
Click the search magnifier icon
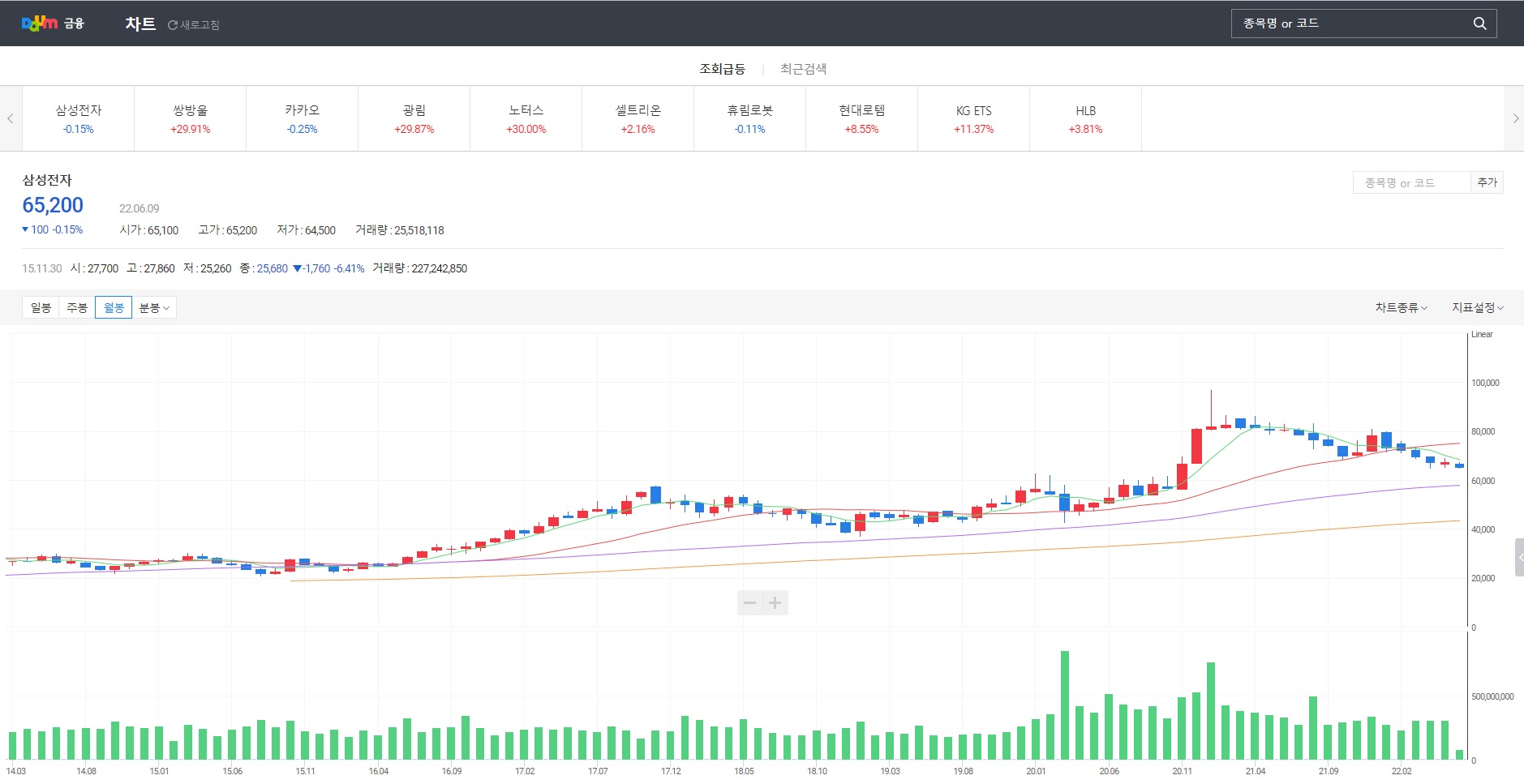point(1479,24)
